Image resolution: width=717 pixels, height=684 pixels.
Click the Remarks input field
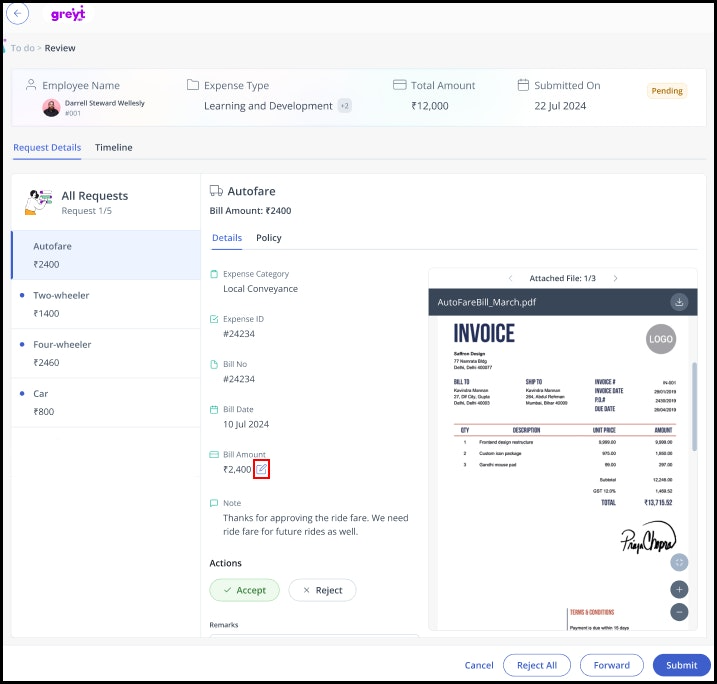(x=314, y=636)
